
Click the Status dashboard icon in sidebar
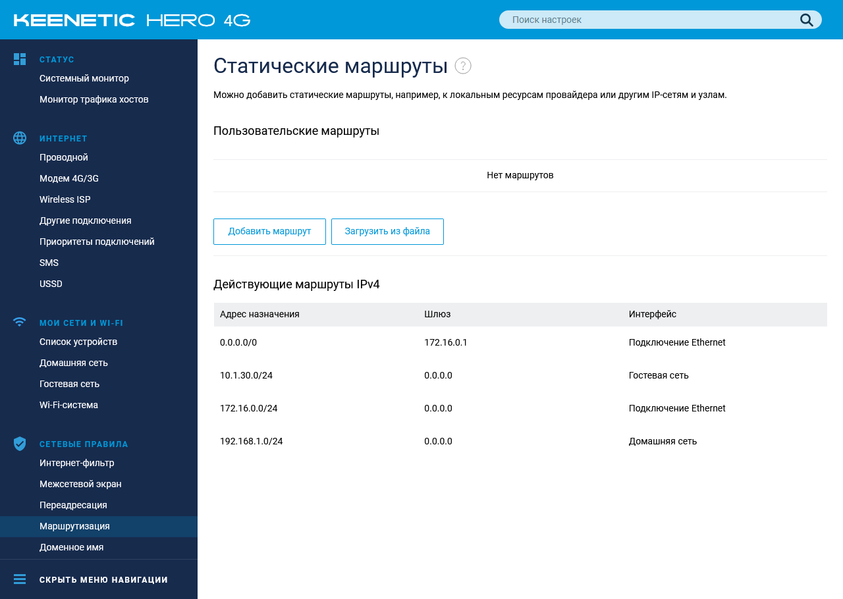pyautogui.click(x=20, y=59)
